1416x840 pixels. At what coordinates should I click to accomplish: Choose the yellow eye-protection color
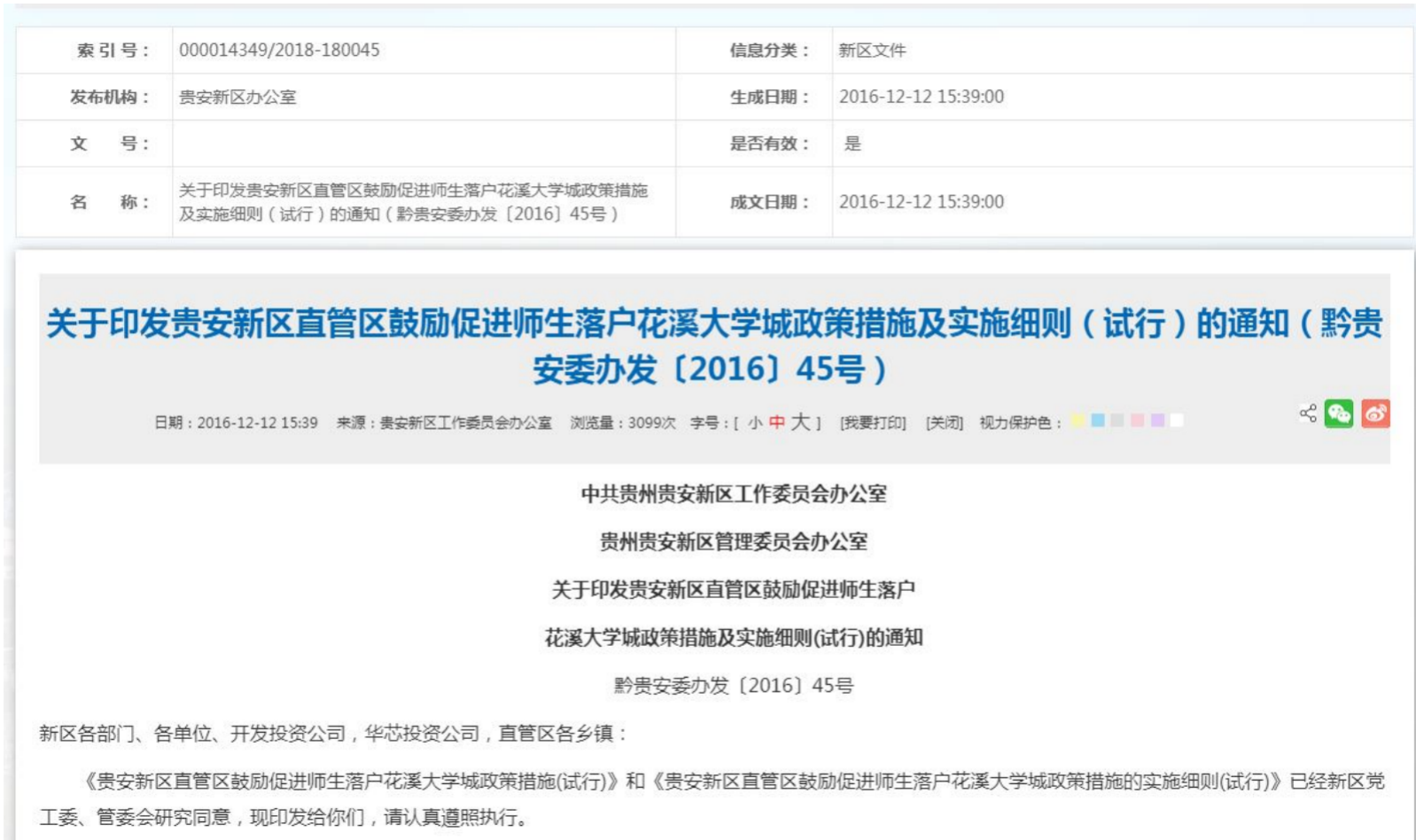1078,420
